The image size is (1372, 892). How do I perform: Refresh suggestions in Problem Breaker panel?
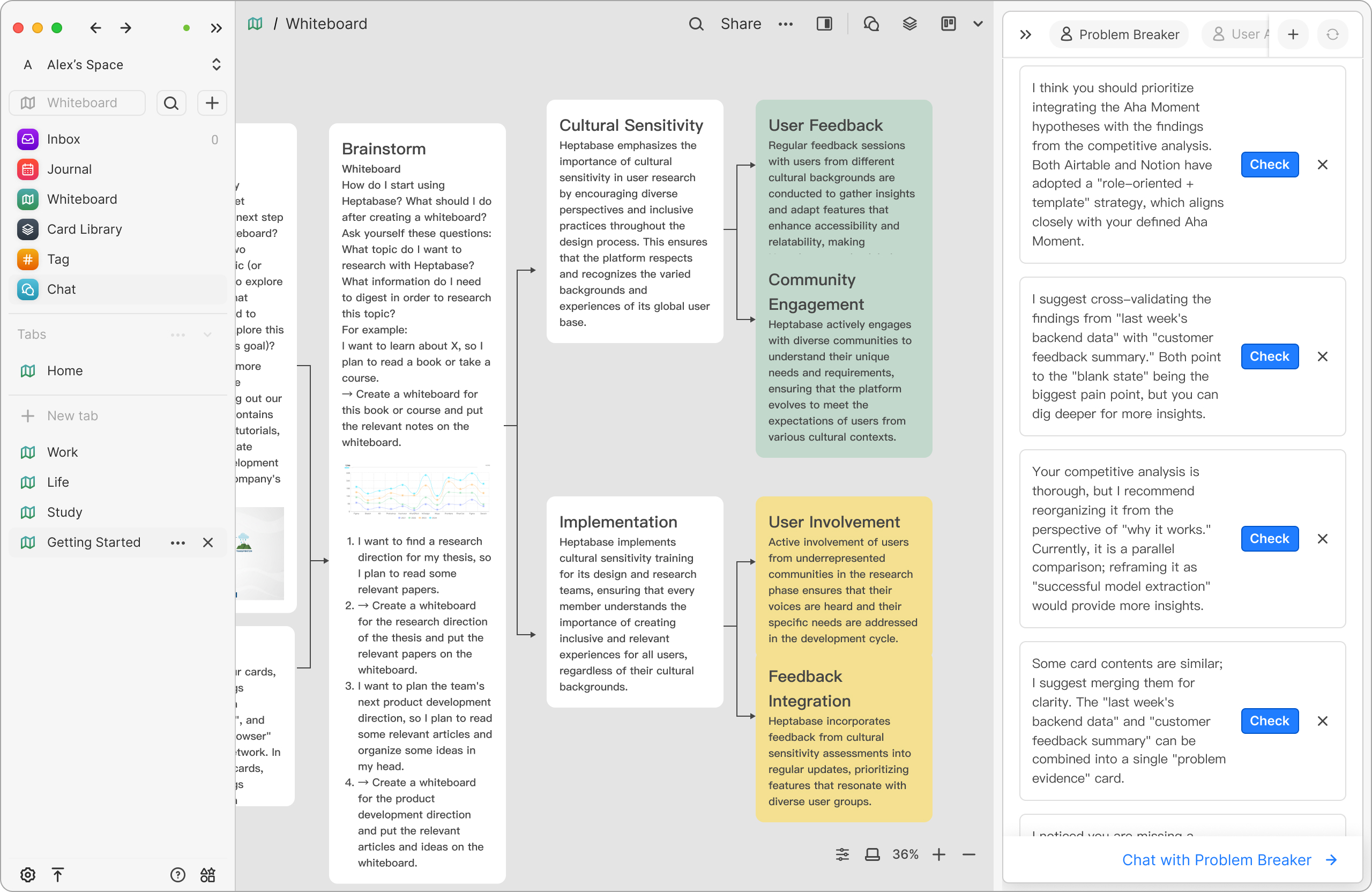pyautogui.click(x=1332, y=35)
